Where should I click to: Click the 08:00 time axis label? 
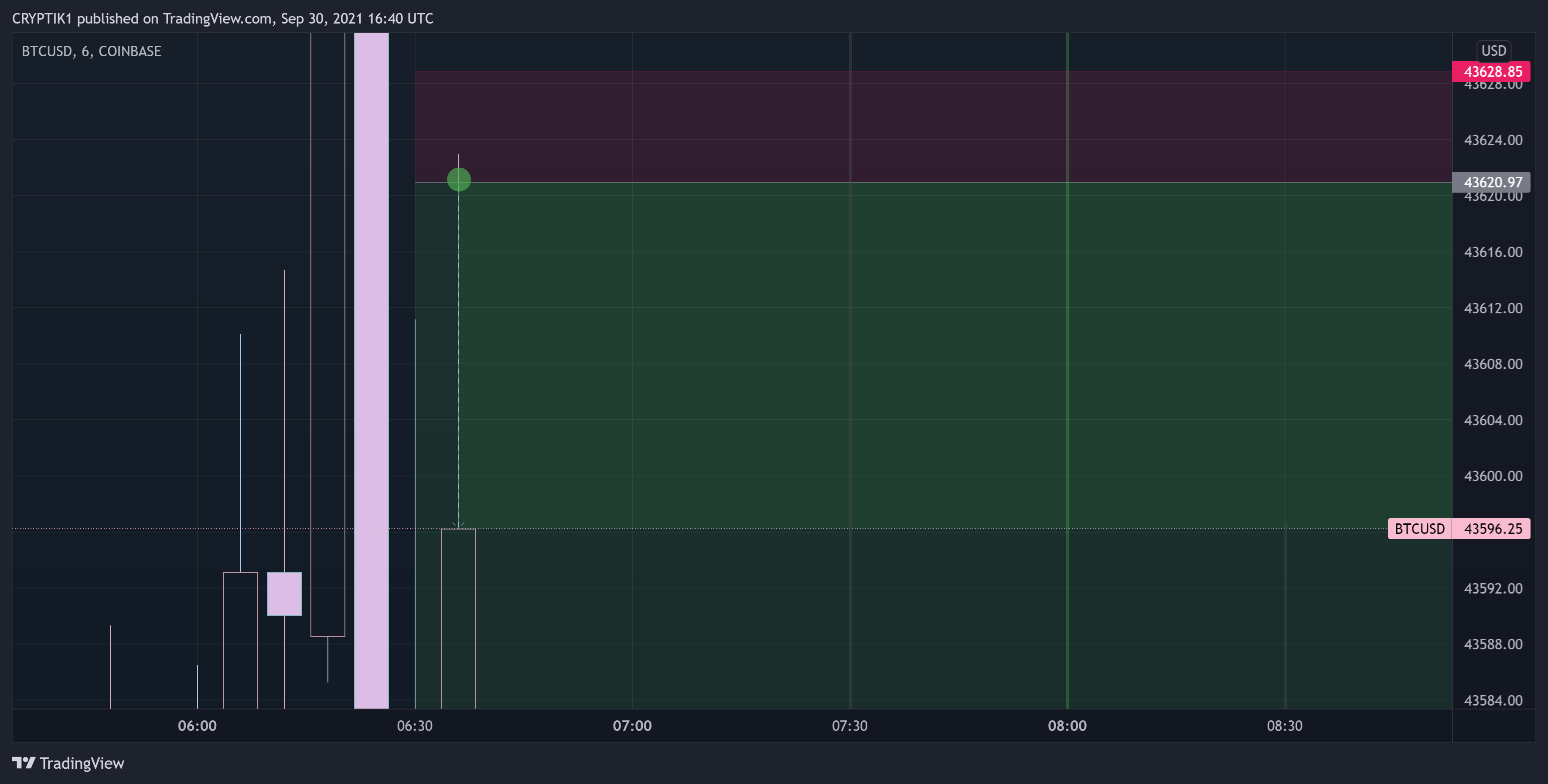tap(1067, 726)
